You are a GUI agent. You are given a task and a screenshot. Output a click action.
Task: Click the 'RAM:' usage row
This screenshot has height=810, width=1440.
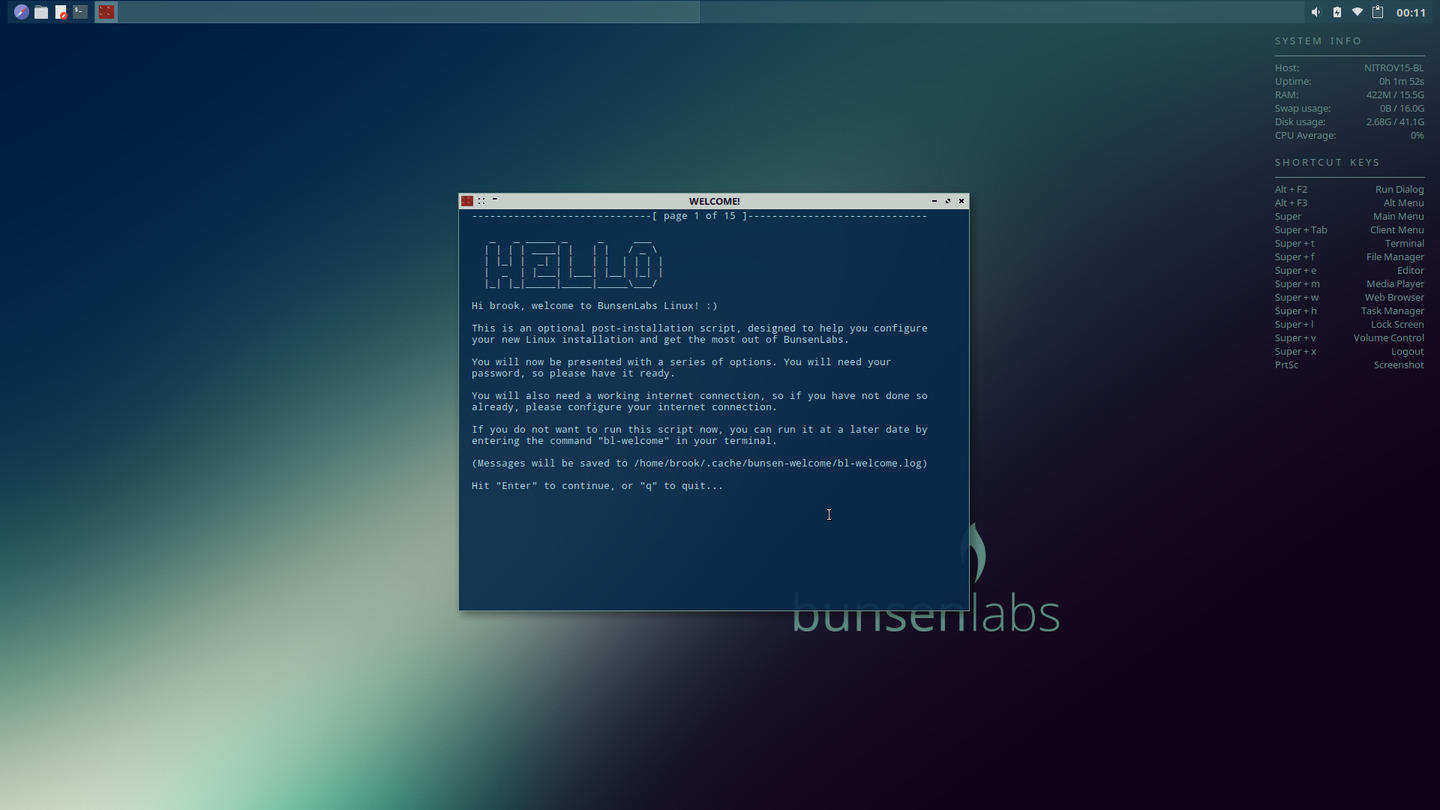[x=1349, y=95]
